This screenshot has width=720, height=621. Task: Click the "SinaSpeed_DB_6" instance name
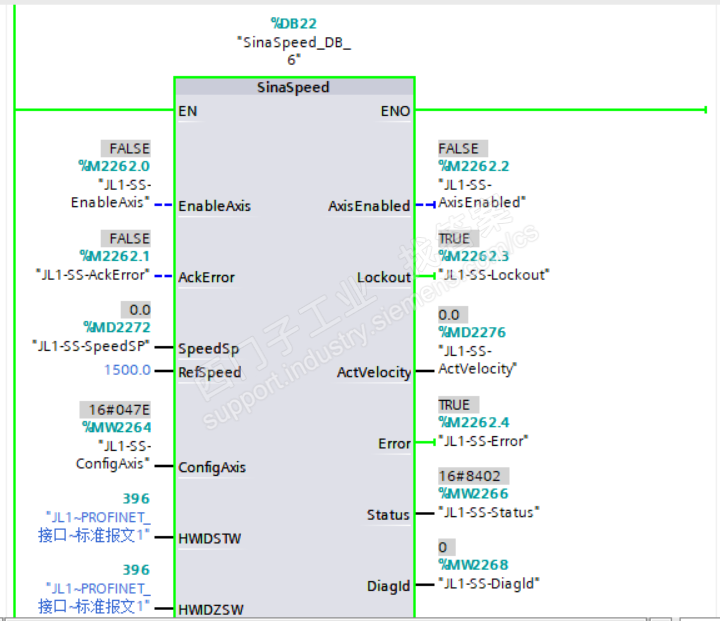tap(293, 51)
